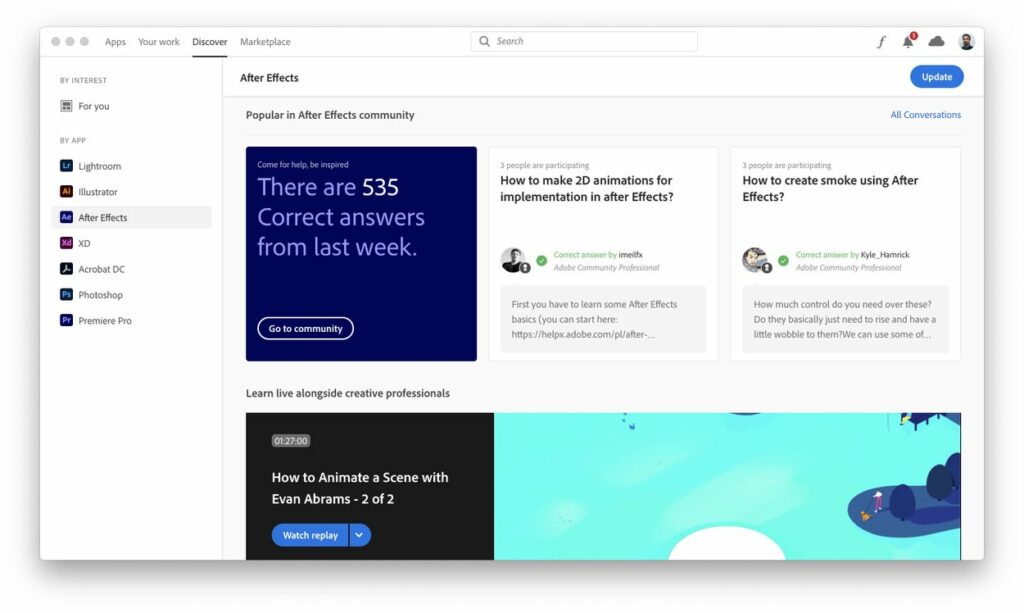Image resolution: width=1024 pixels, height=613 pixels.
Task: Click the XD app icon
Action: point(66,243)
